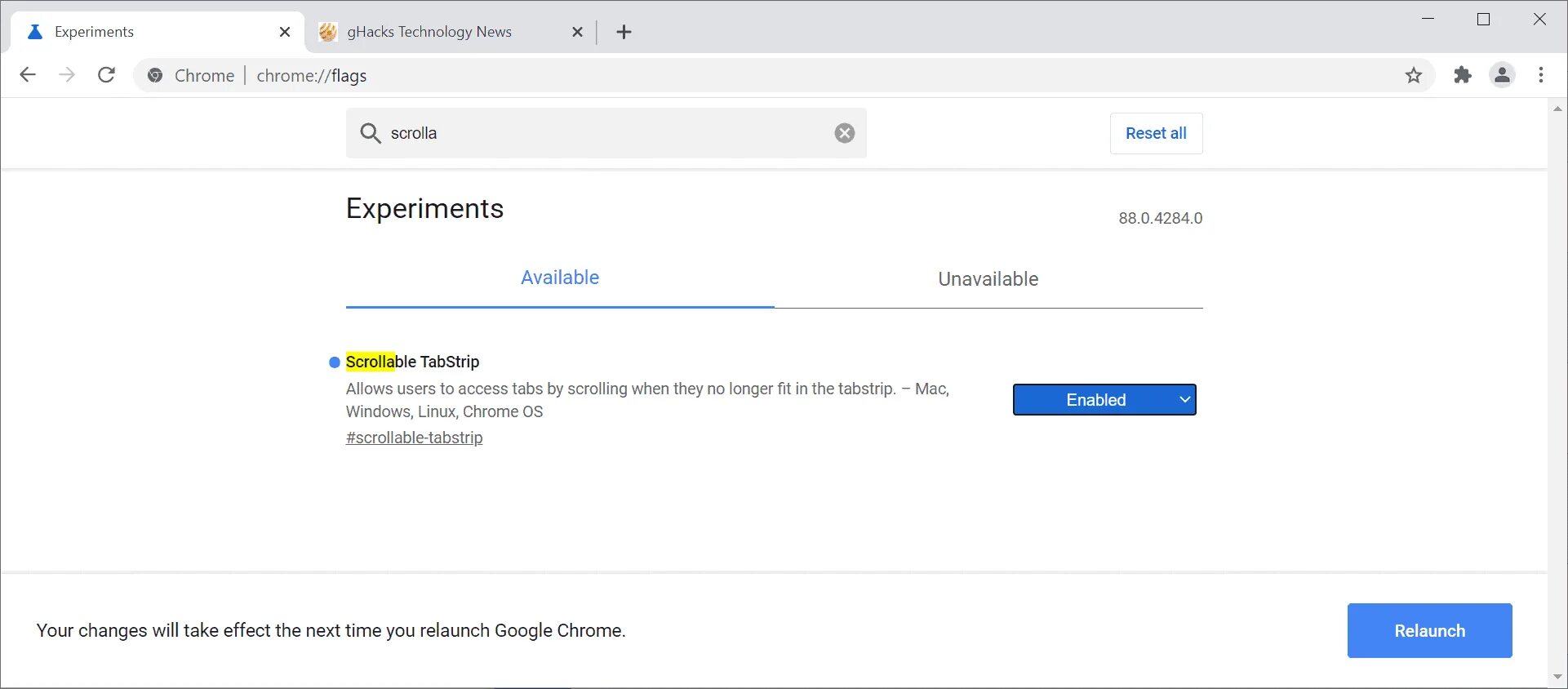Click the back navigation arrow
Viewport: 1568px width, 689px height.
(x=28, y=75)
